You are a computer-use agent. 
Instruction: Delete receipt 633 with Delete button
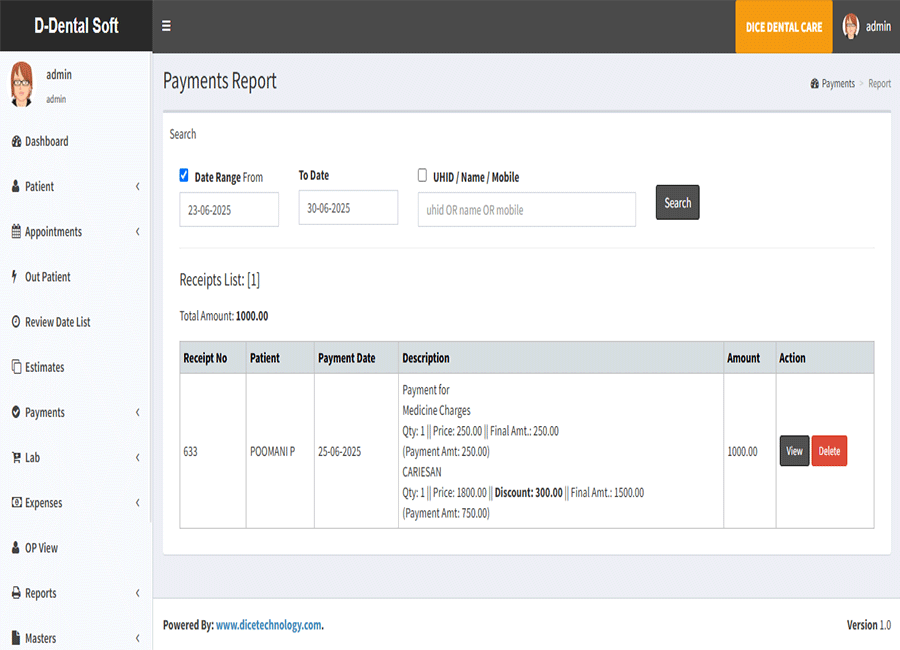click(x=829, y=451)
